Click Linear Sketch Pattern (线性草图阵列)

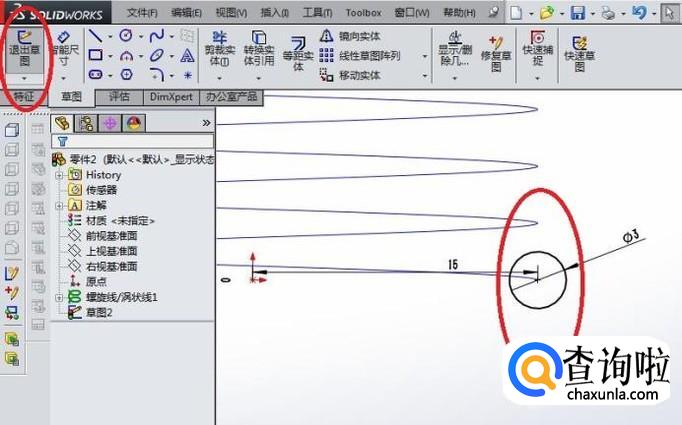point(360,56)
